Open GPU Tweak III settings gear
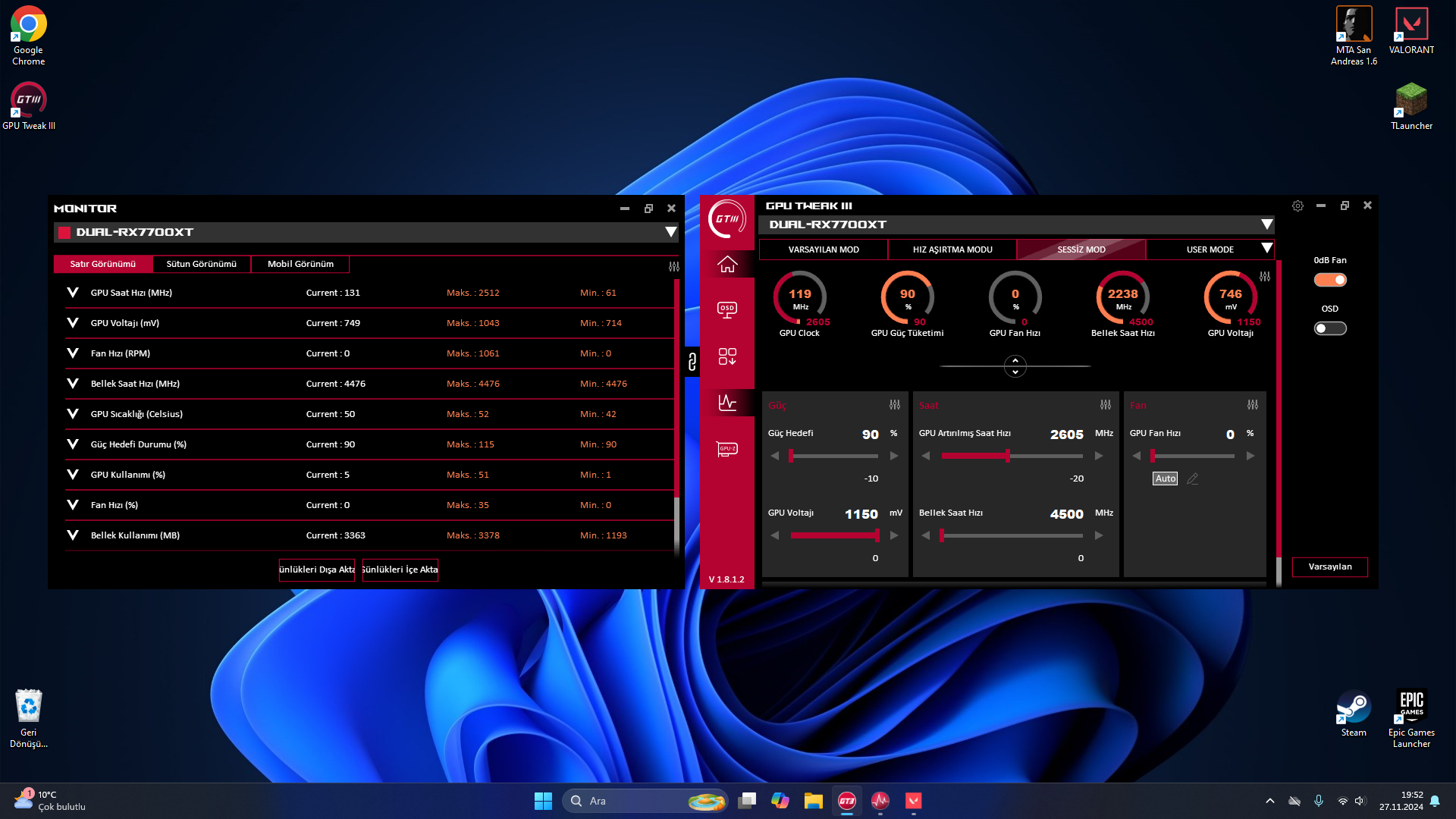 (1298, 206)
